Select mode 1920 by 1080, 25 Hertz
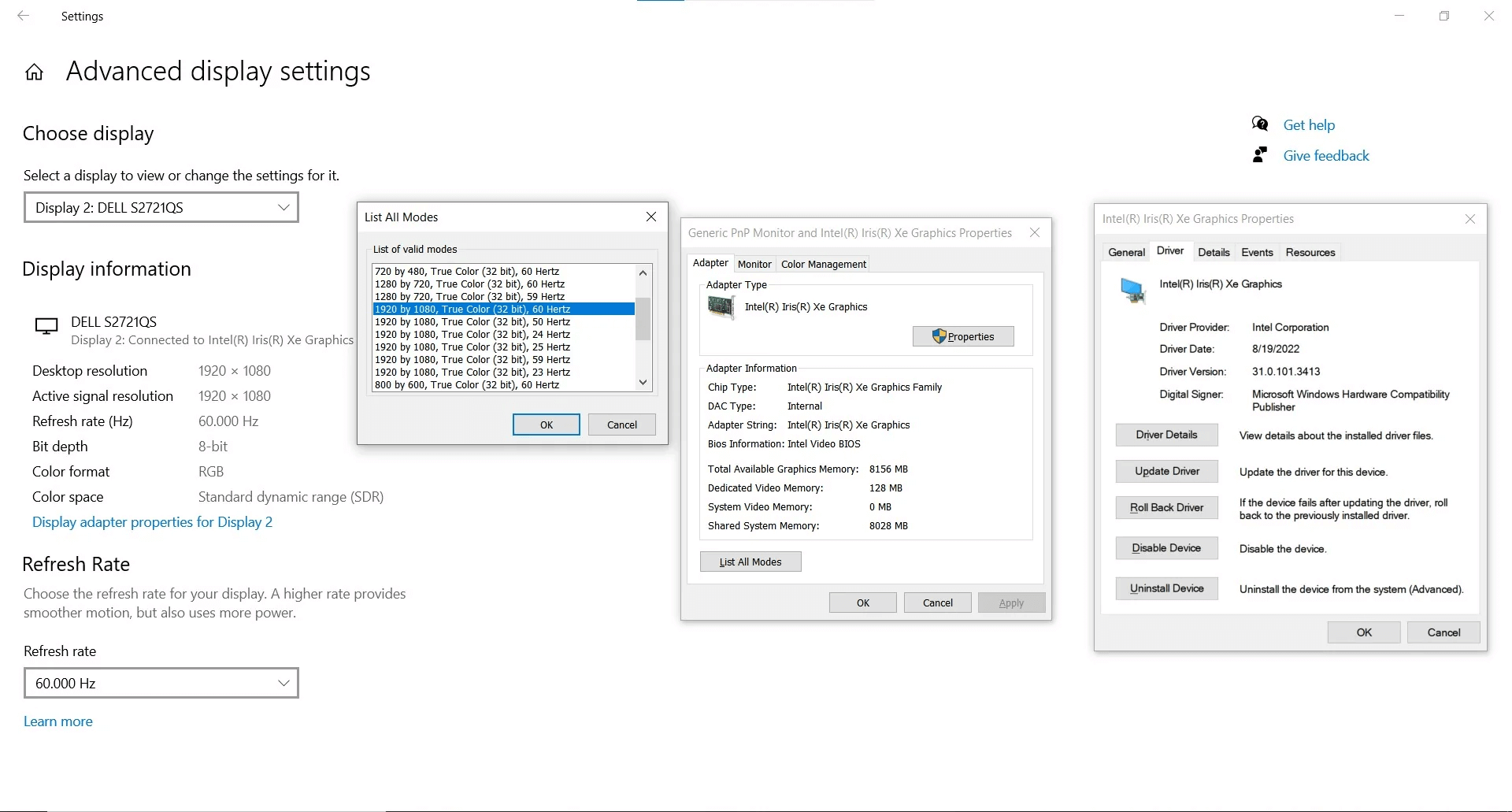This screenshot has width=1512, height=812. pyautogui.click(x=503, y=347)
